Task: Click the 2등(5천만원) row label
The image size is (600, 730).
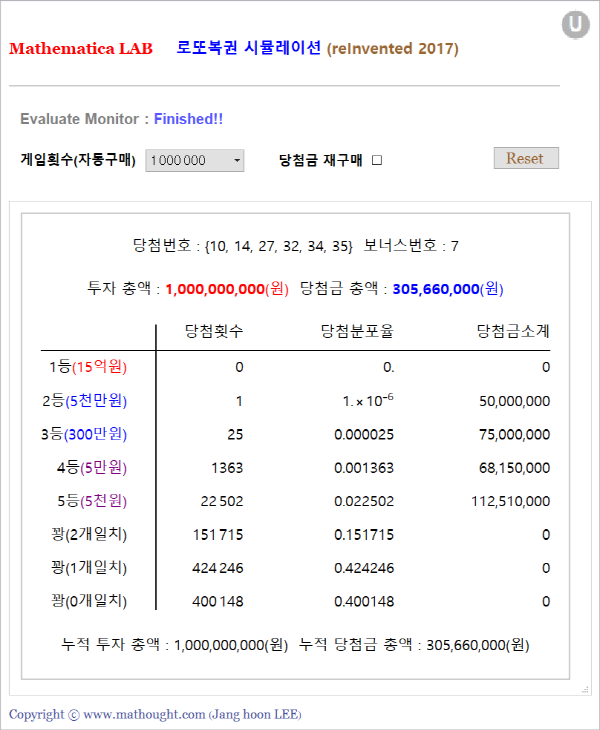Action: 88,401
